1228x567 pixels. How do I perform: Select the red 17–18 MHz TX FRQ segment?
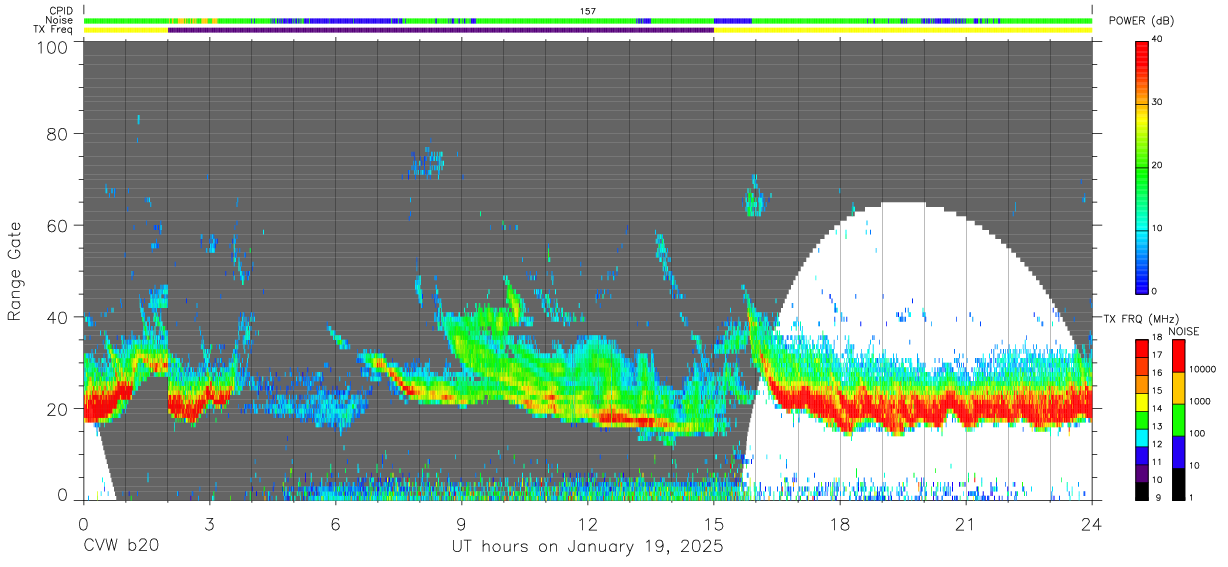[1142, 349]
